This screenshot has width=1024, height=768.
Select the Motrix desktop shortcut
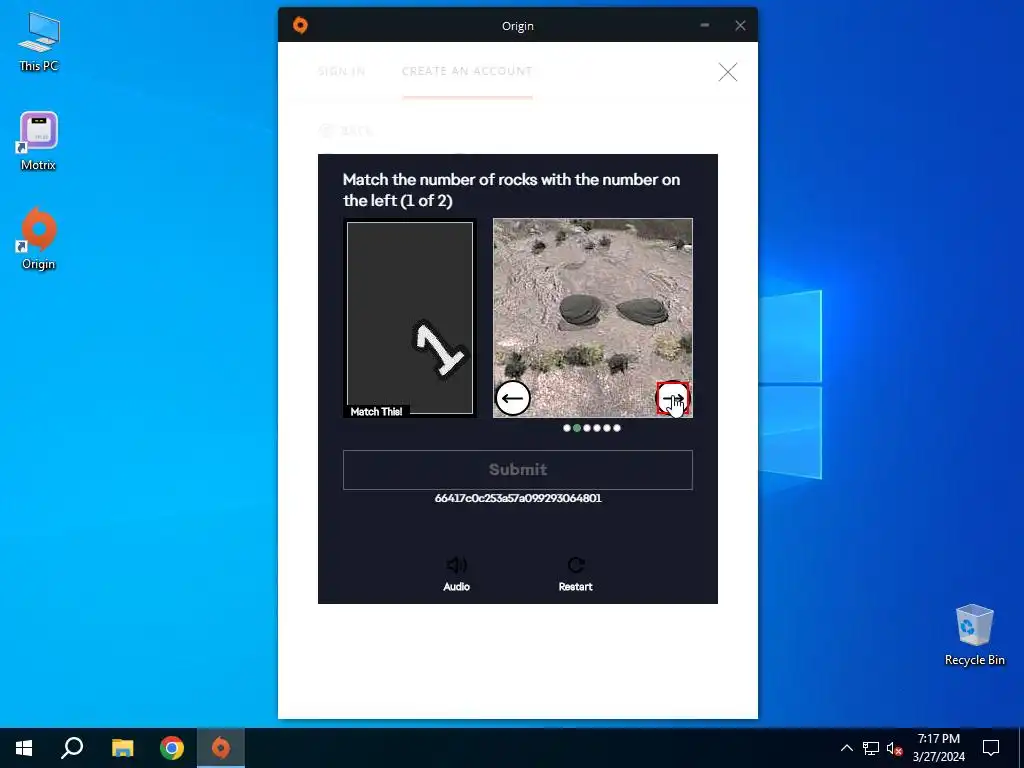[x=39, y=142]
